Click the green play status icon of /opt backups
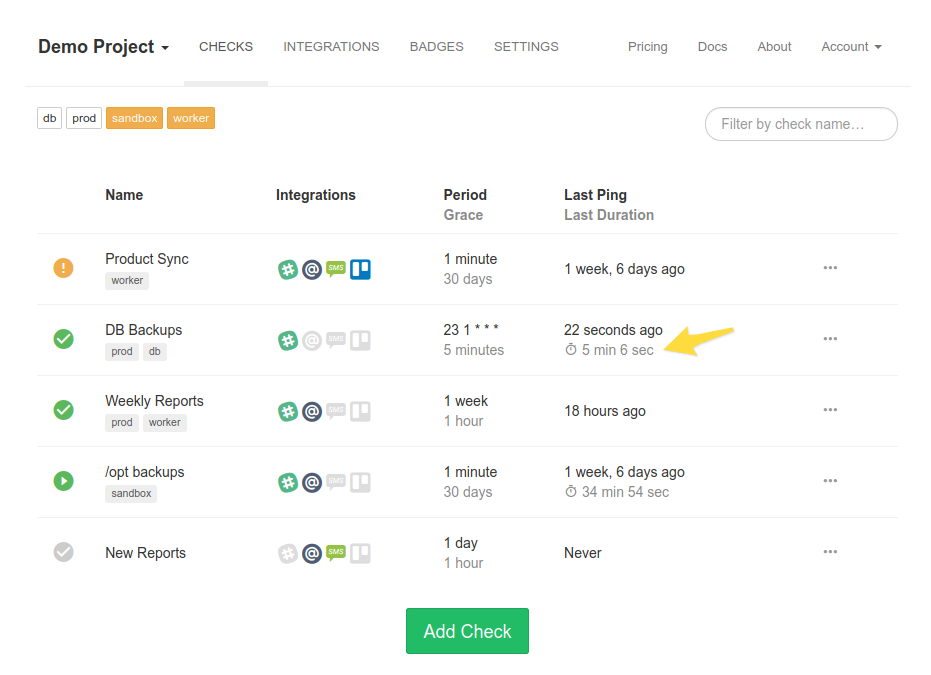931x675 pixels. (63, 481)
